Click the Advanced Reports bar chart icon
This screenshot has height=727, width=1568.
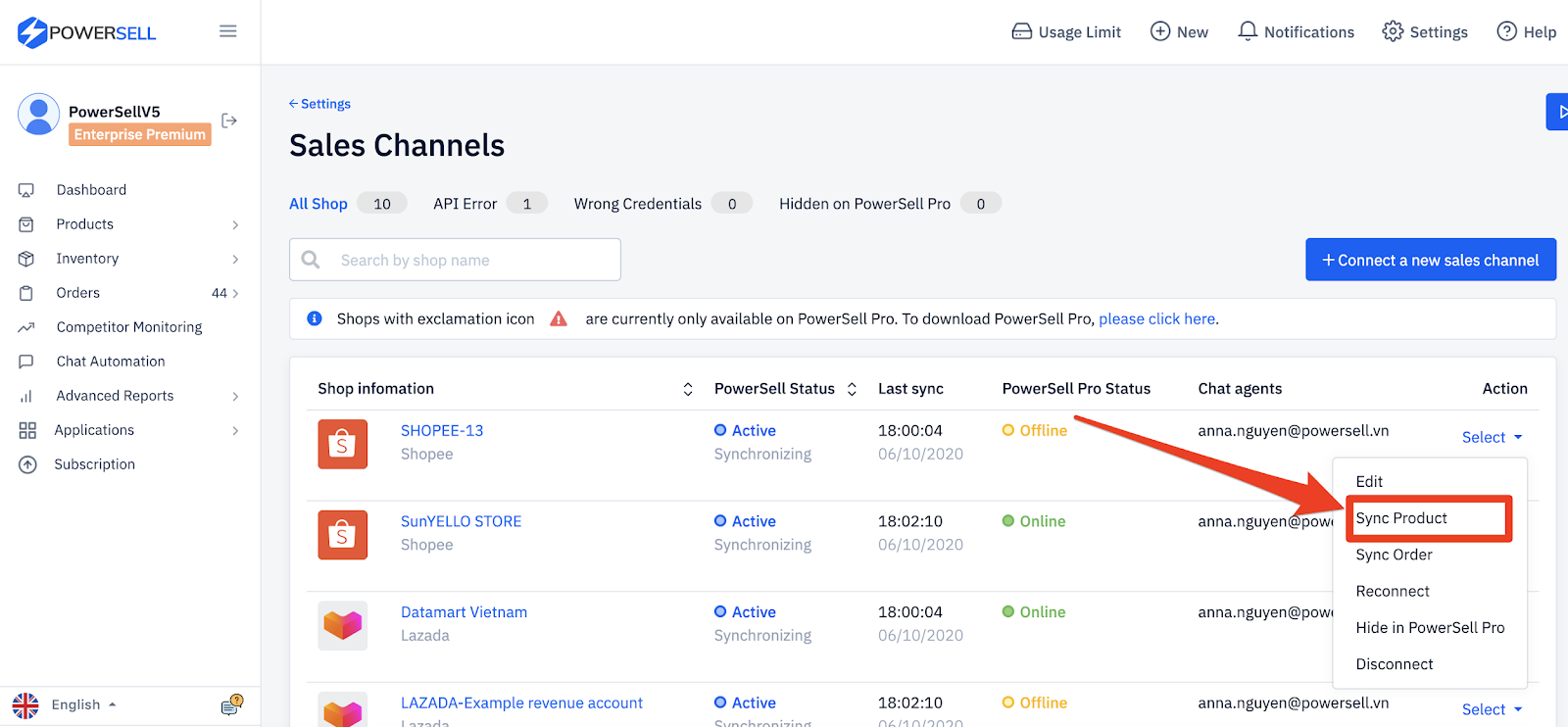click(x=26, y=396)
